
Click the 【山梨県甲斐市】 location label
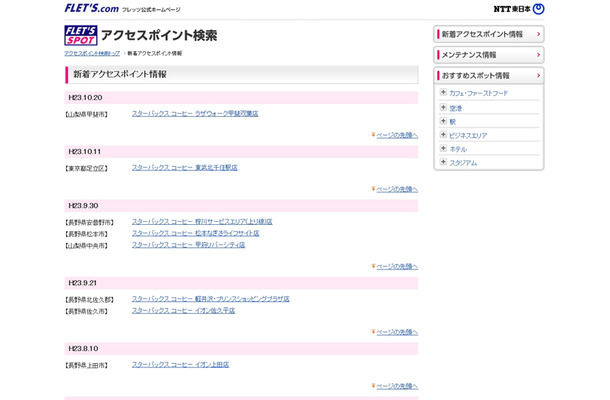click(86, 114)
